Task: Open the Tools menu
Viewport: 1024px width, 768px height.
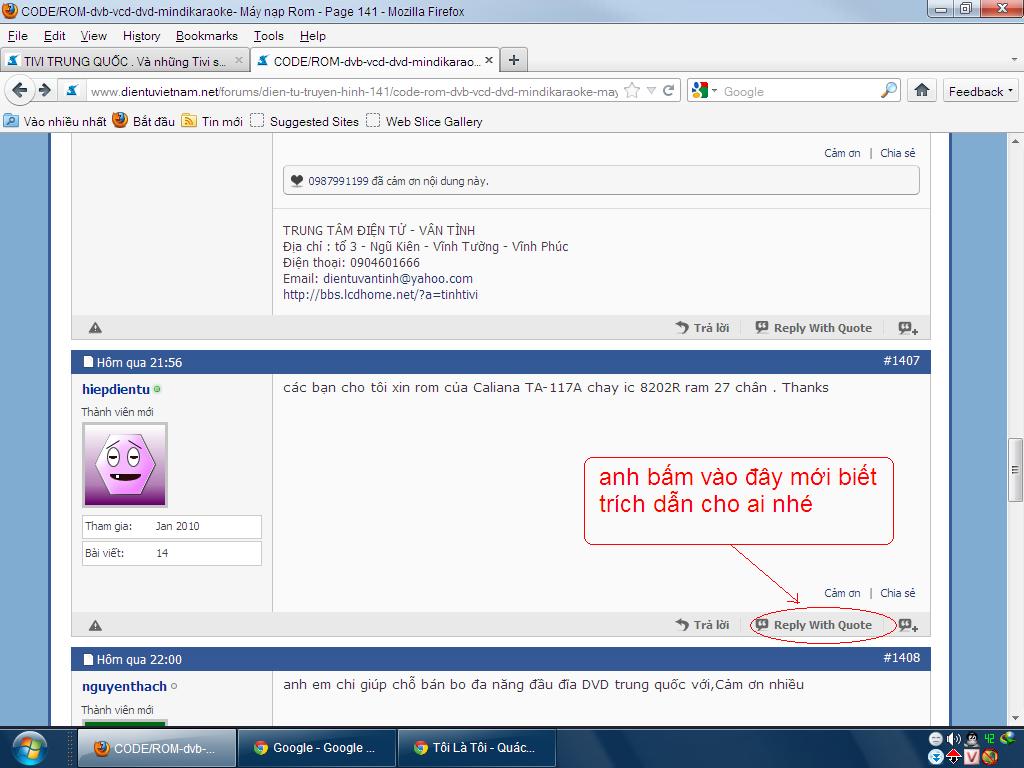Action: [x=268, y=36]
